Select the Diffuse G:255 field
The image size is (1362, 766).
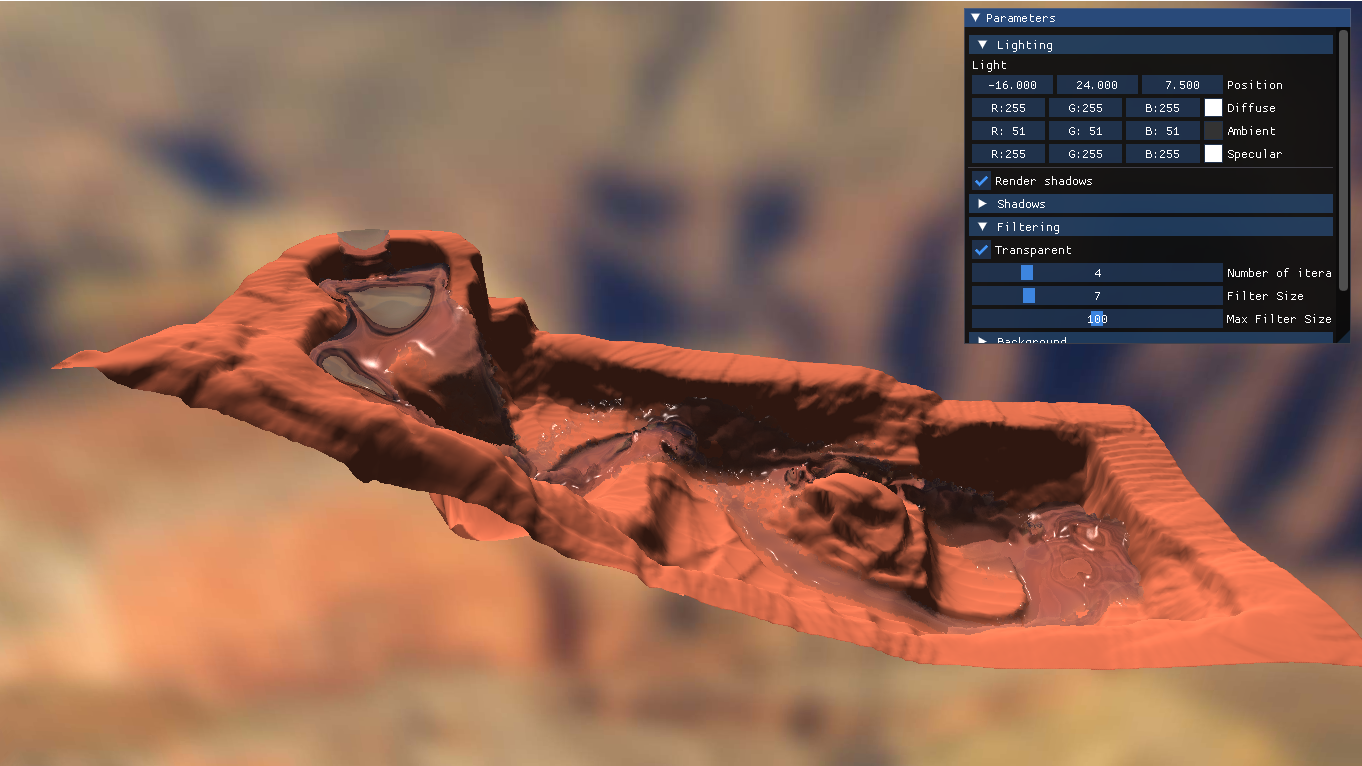[x=1085, y=108]
